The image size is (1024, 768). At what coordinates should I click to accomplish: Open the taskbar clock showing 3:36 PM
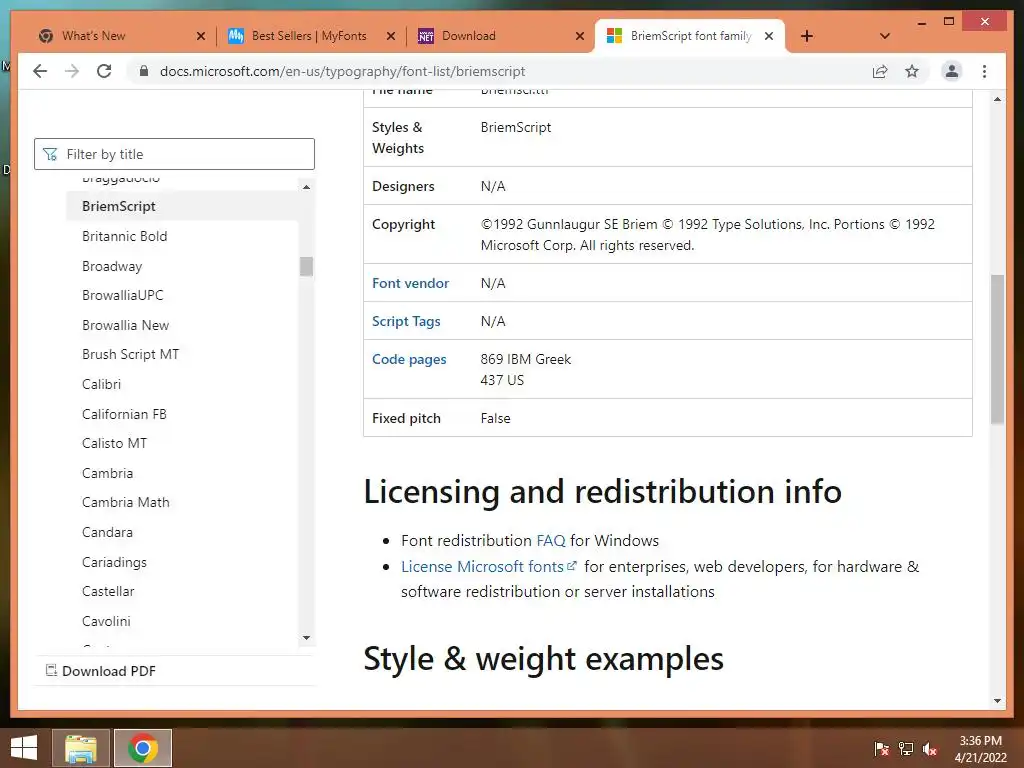click(980, 749)
